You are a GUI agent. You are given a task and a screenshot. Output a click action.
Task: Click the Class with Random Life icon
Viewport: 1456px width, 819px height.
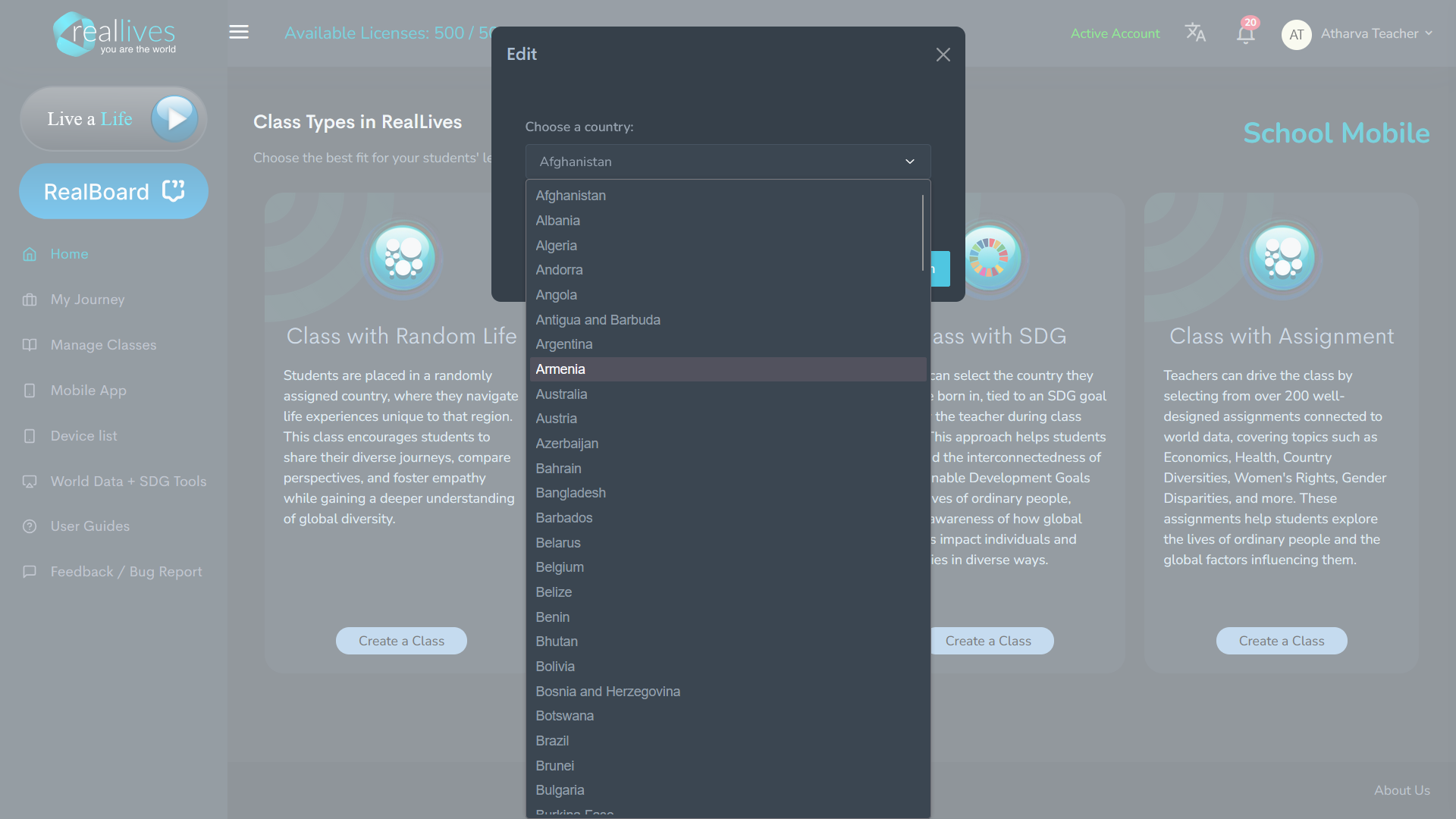point(402,258)
